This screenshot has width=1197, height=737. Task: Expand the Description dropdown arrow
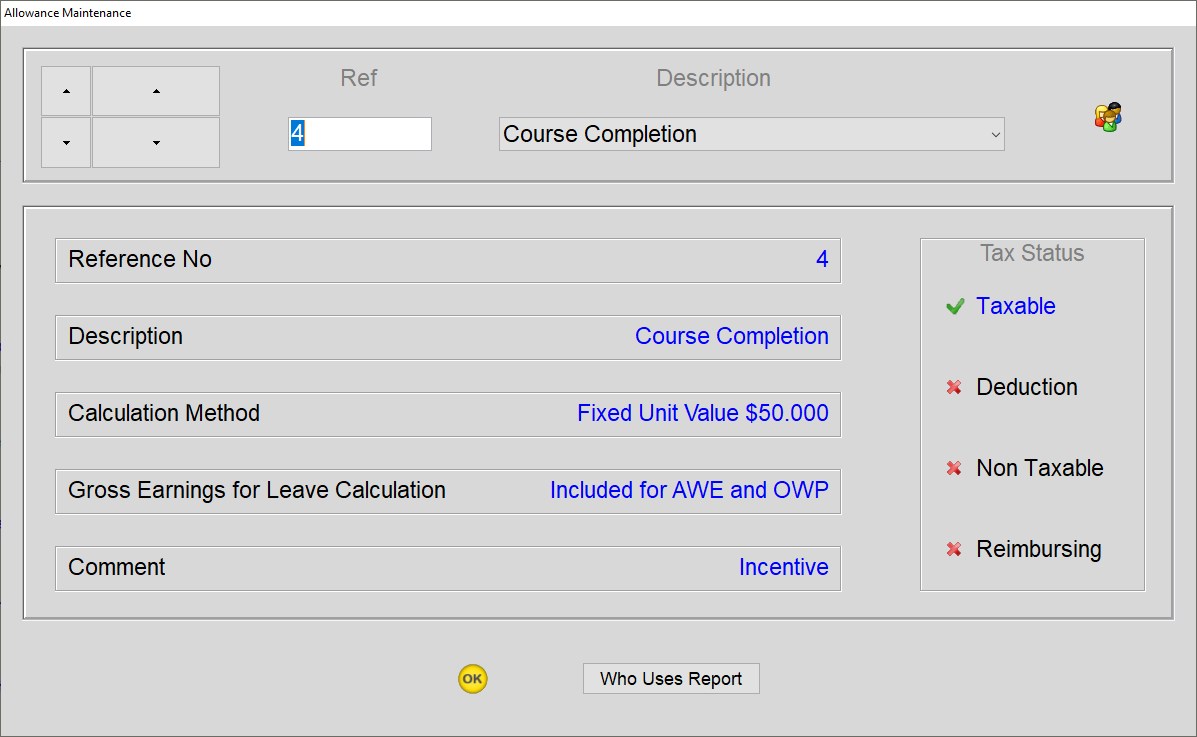click(995, 134)
